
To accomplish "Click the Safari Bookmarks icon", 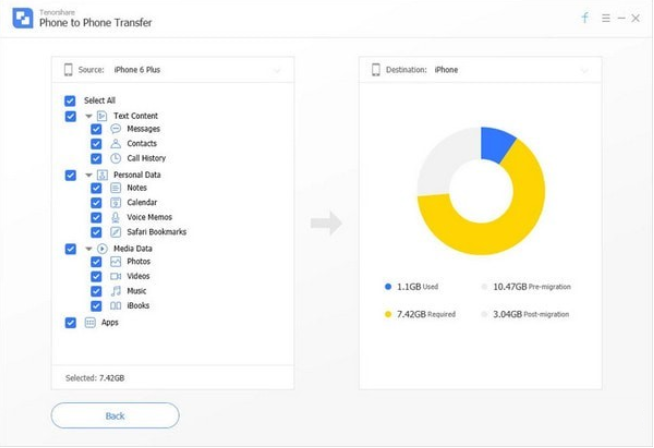I will click(116, 232).
